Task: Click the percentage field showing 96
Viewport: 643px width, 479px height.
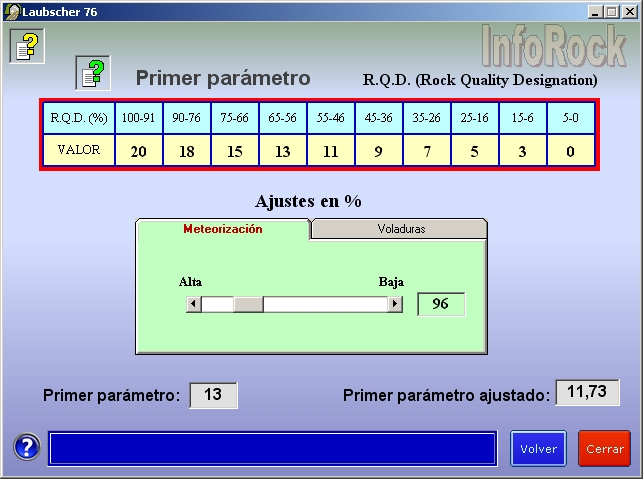Action: (x=440, y=304)
